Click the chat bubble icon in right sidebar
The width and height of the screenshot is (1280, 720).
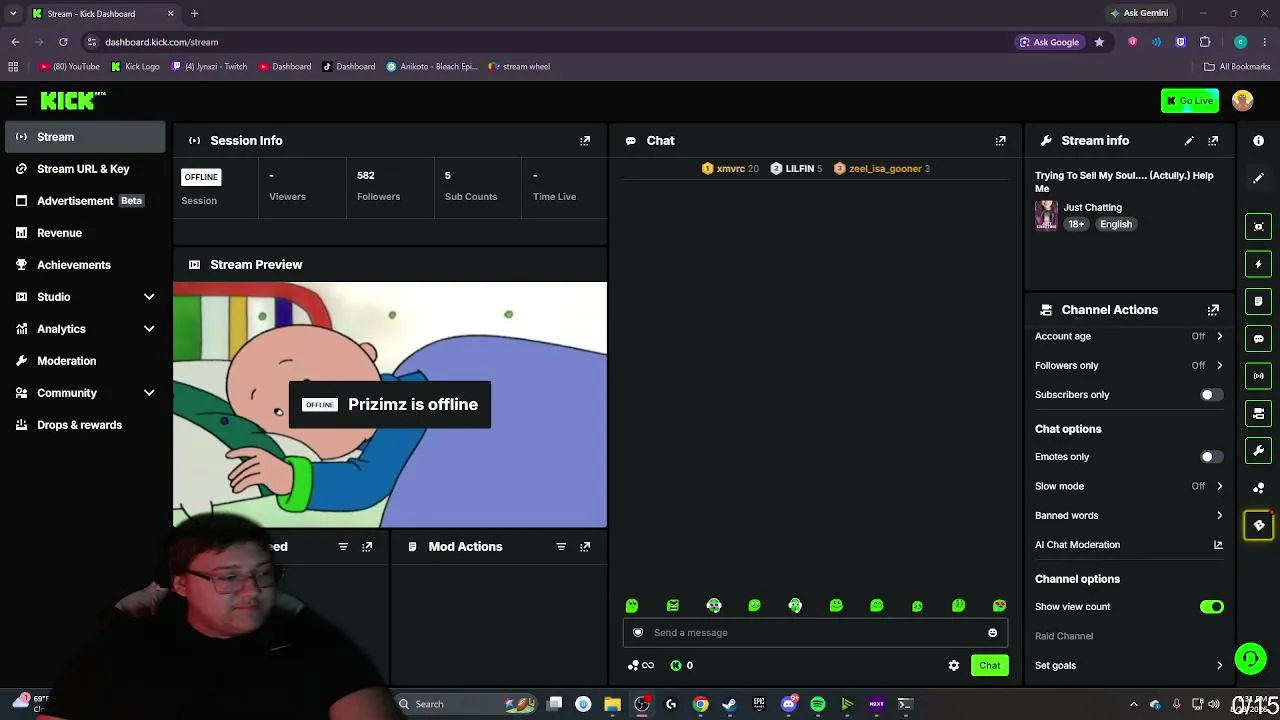pos(1258,339)
